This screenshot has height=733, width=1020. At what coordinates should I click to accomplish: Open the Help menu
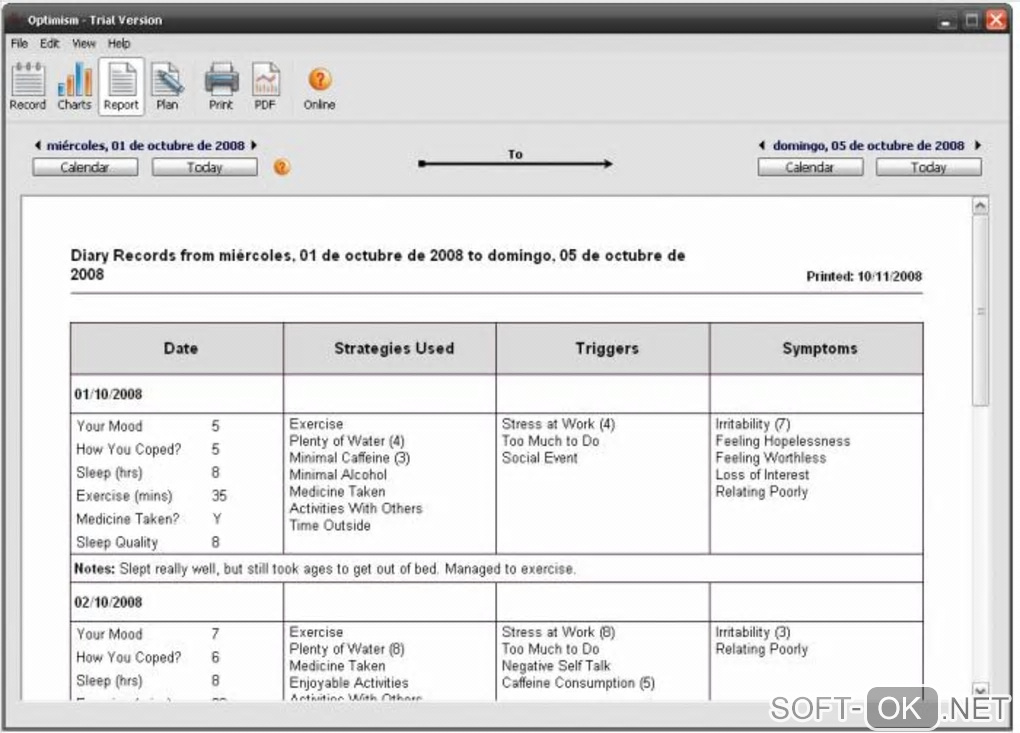coord(119,44)
